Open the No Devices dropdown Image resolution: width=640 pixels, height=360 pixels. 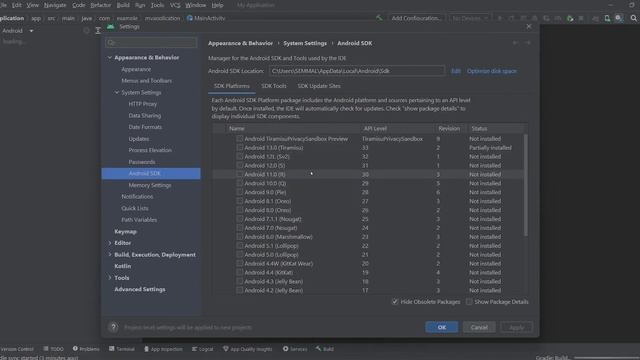click(469, 18)
